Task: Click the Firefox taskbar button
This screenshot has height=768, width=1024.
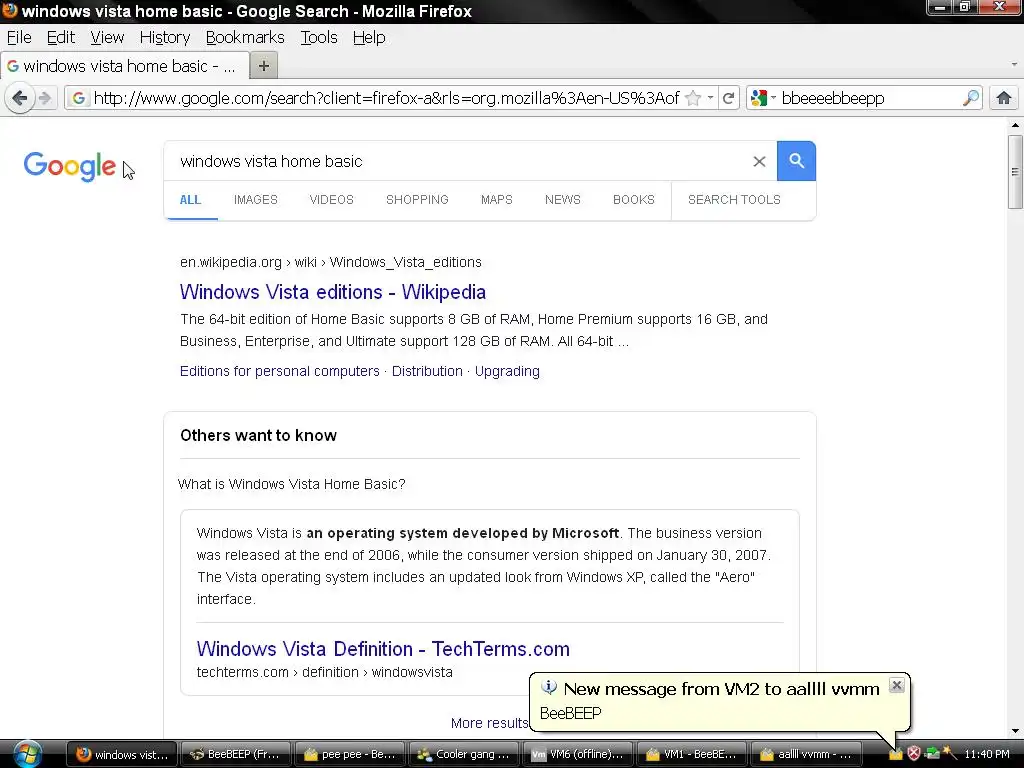Action: click(121, 754)
